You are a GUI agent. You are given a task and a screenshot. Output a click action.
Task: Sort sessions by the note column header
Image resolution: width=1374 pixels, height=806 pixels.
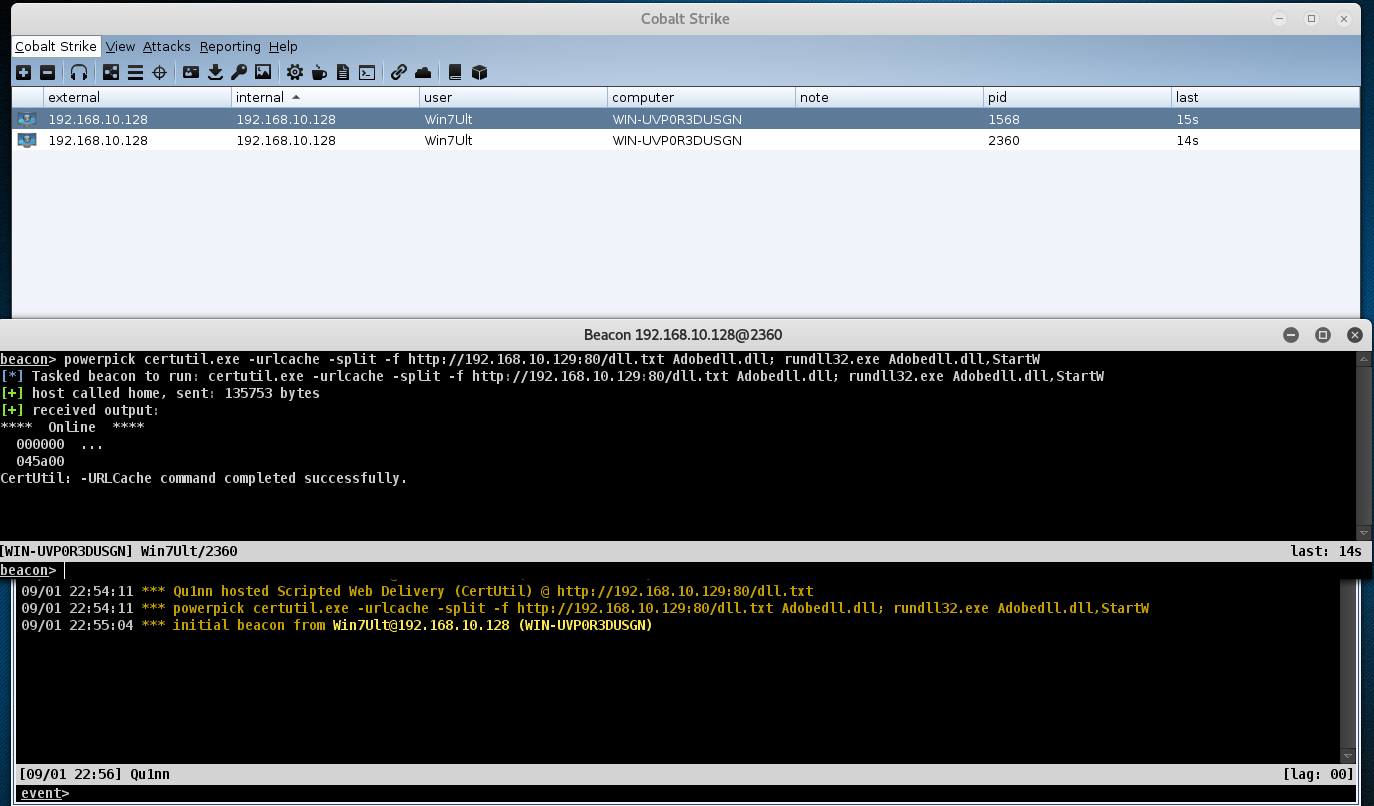pos(890,97)
